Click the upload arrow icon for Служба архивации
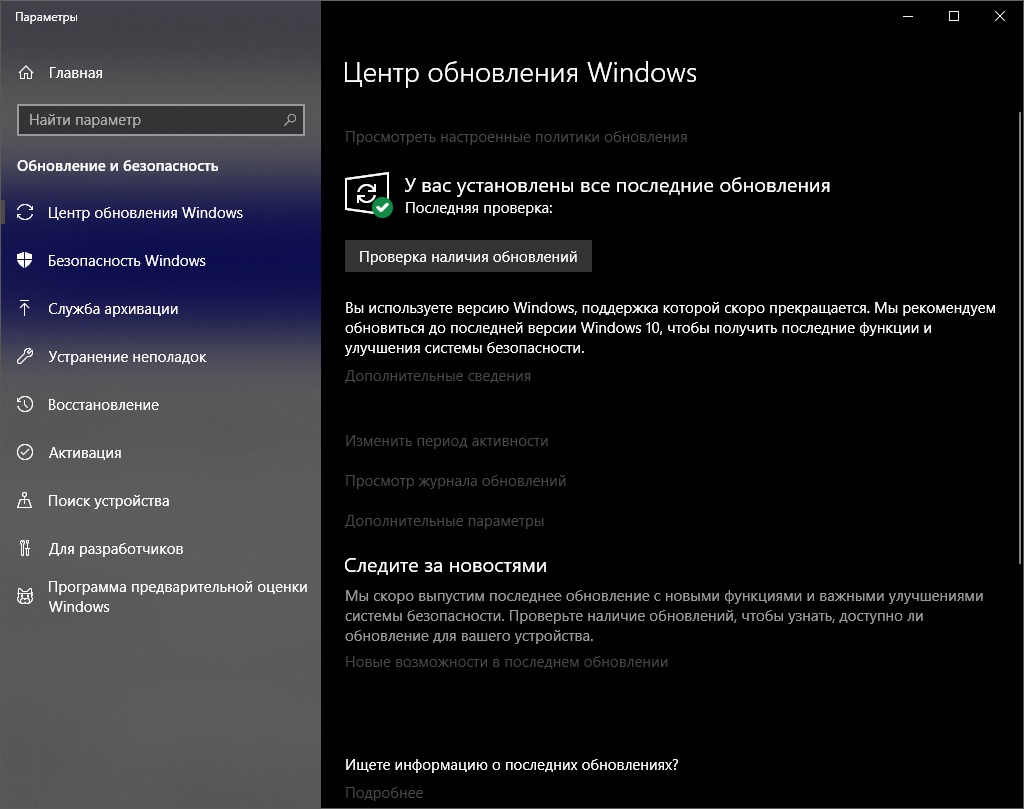1024x809 pixels. coord(25,308)
